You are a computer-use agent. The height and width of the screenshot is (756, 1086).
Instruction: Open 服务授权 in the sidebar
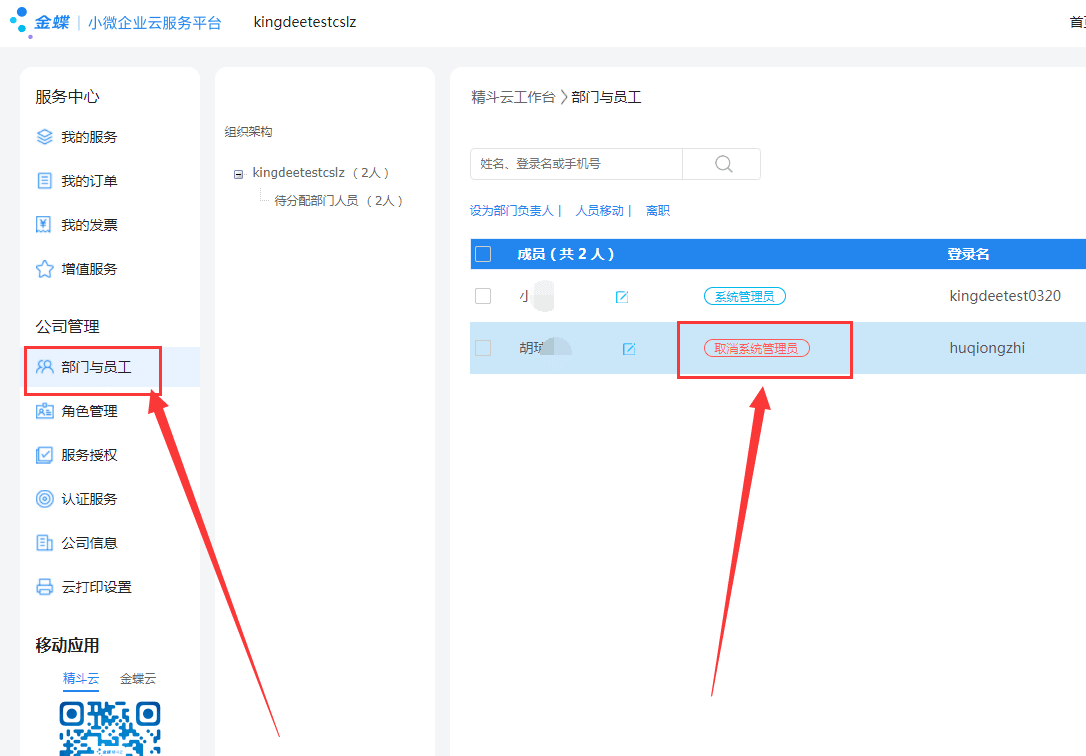[89, 455]
